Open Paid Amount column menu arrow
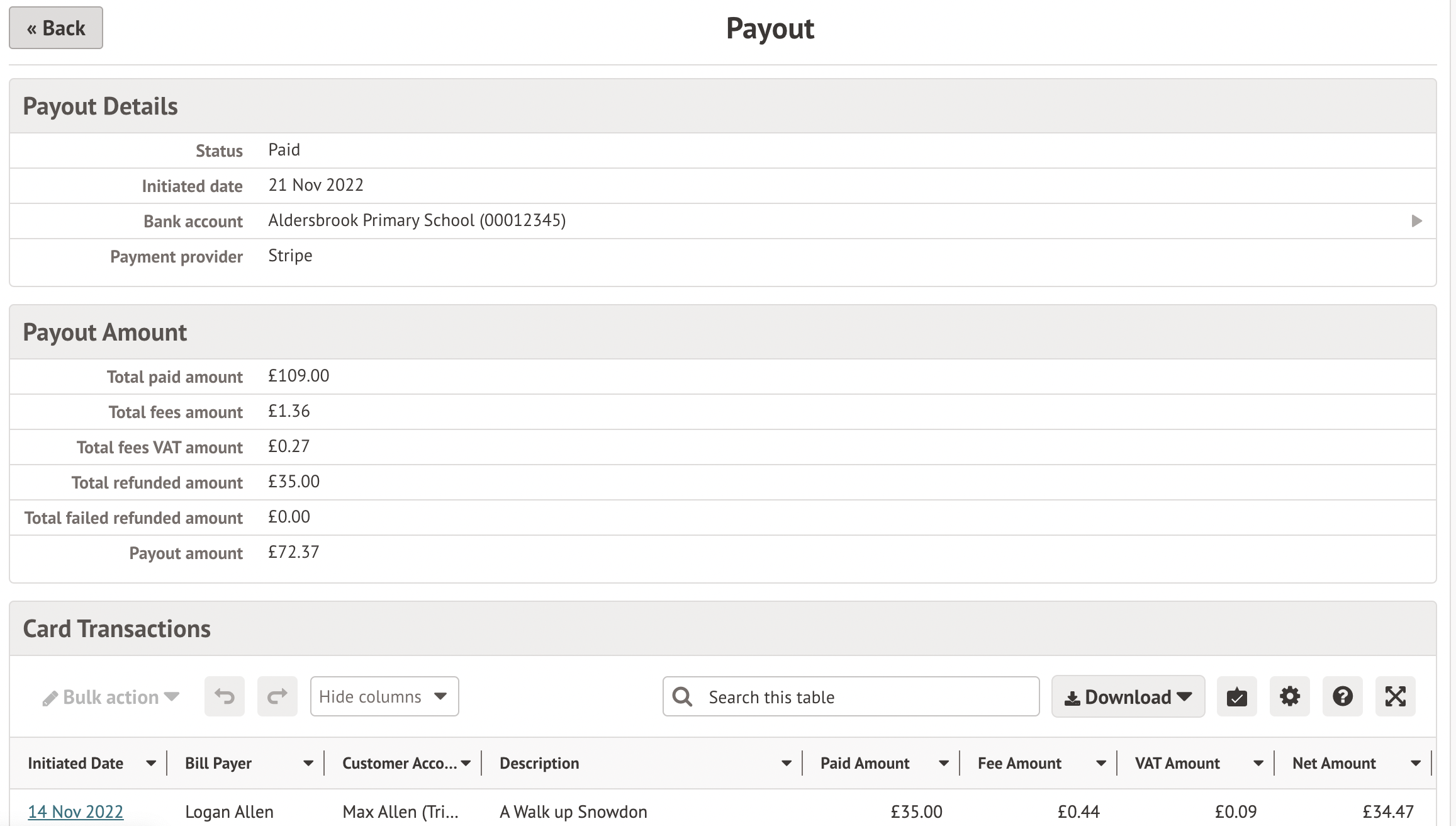 click(x=943, y=764)
